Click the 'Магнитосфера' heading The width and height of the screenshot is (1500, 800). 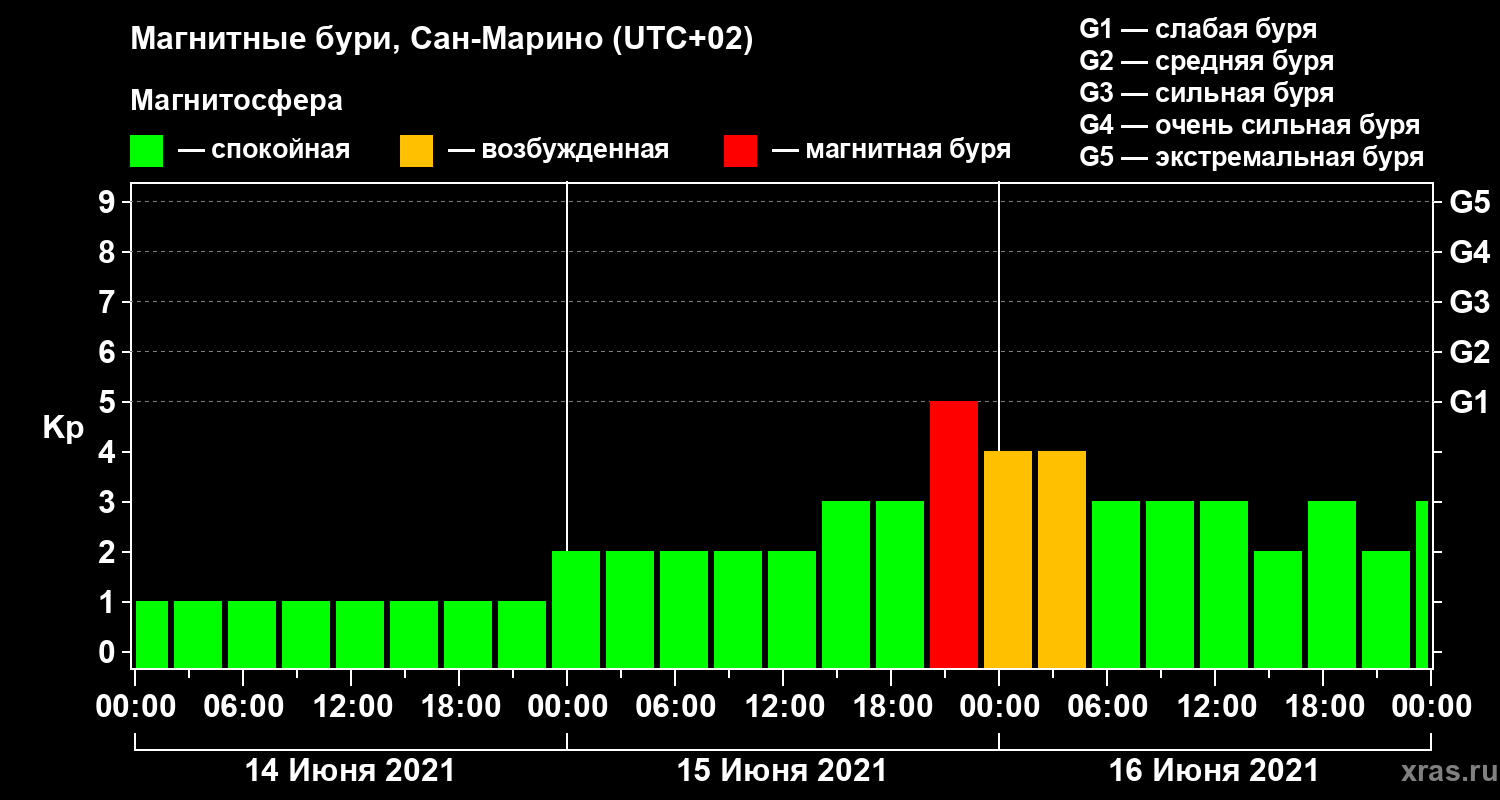[237, 101]
